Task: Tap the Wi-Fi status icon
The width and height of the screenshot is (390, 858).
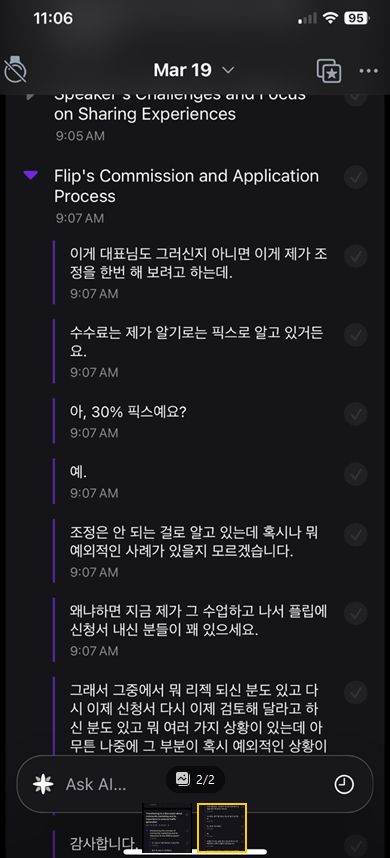Action: point(330,18)
